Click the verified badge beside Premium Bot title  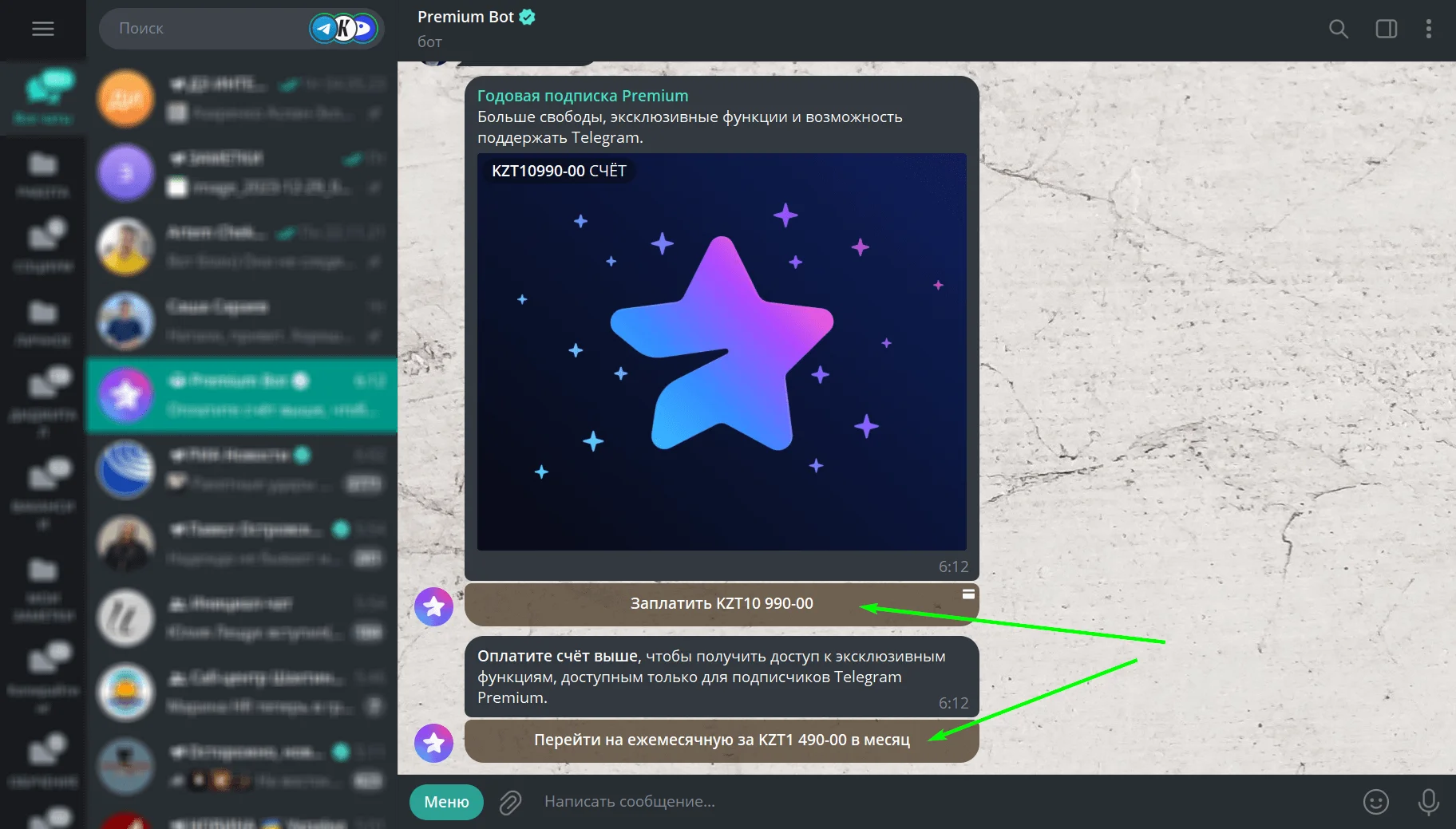coord(527,17)
